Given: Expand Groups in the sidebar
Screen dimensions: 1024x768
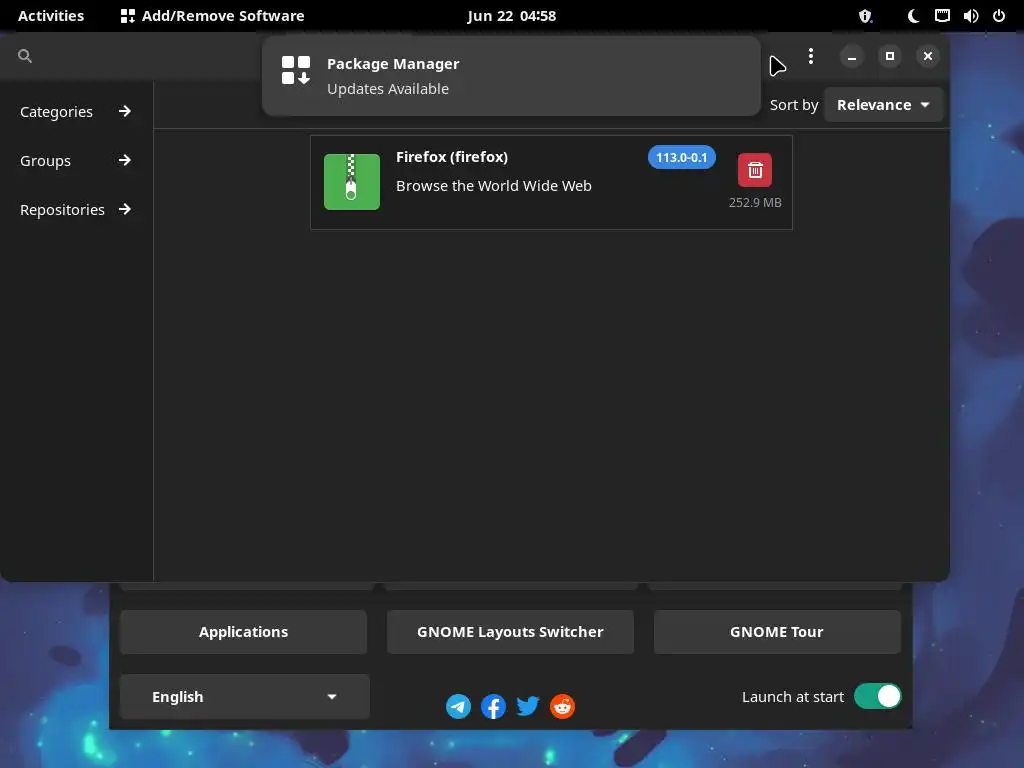Looking at the screenshot, I should [x=76, y=161].
